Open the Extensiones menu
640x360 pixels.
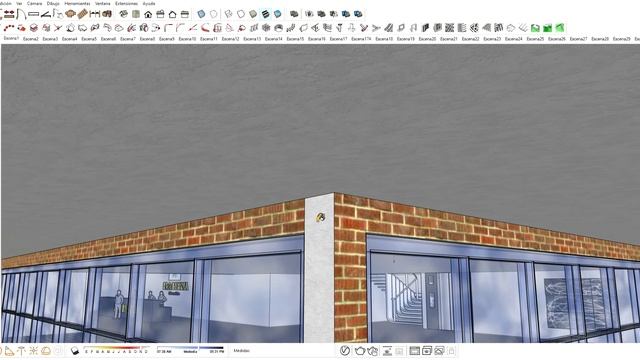127,3
